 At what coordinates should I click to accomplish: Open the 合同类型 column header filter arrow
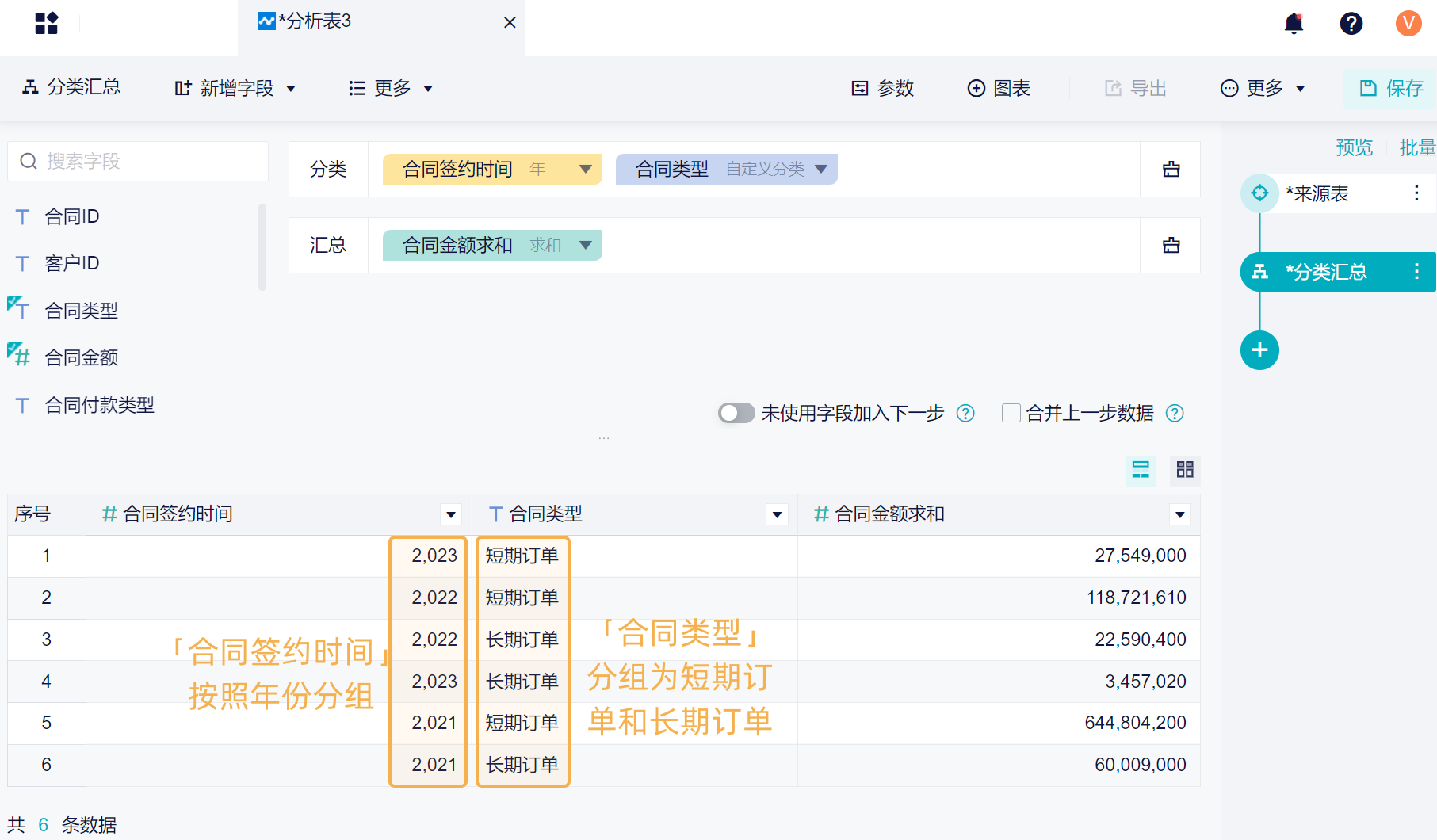[777, 515]
